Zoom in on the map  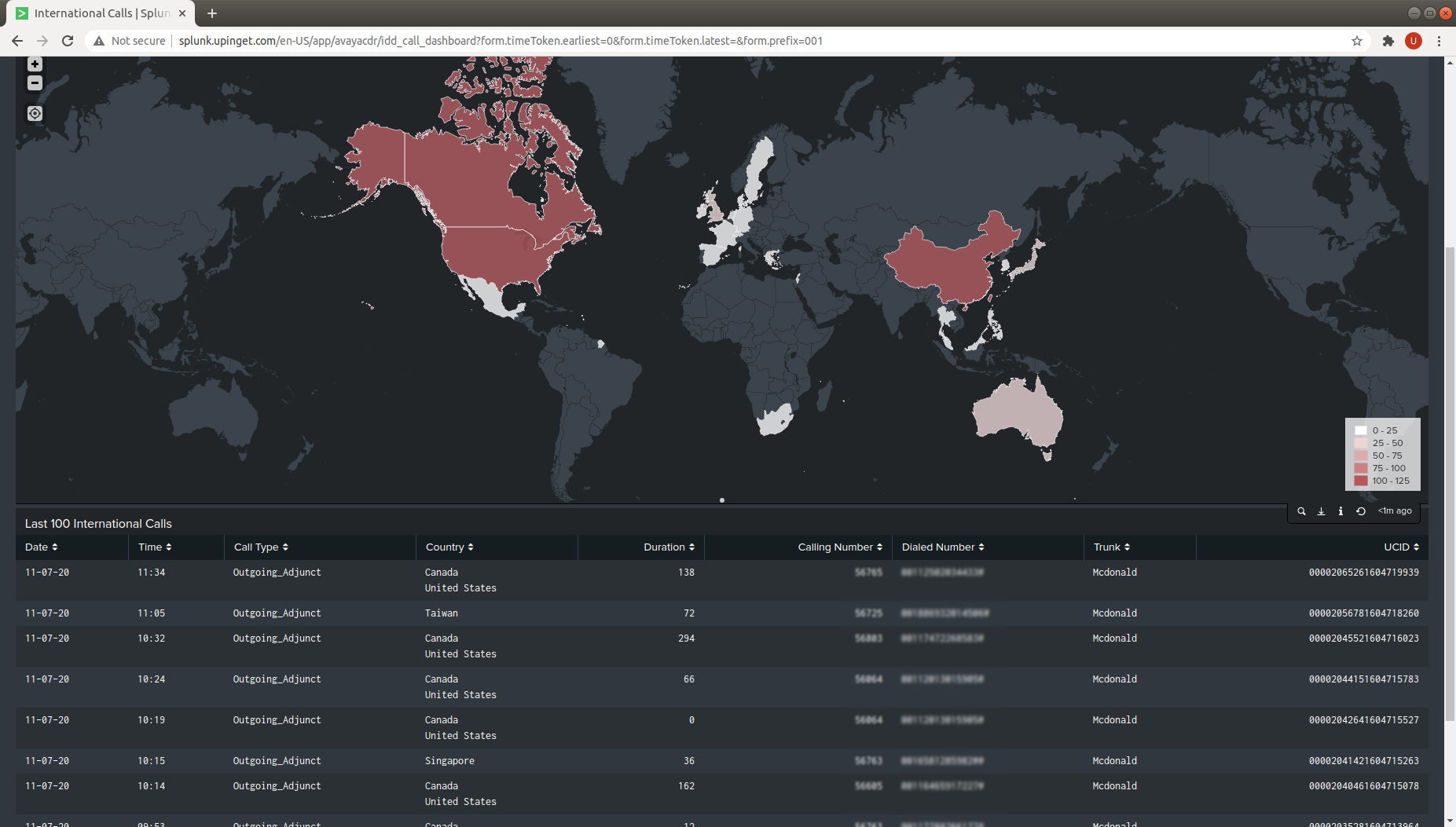point(35,64)
